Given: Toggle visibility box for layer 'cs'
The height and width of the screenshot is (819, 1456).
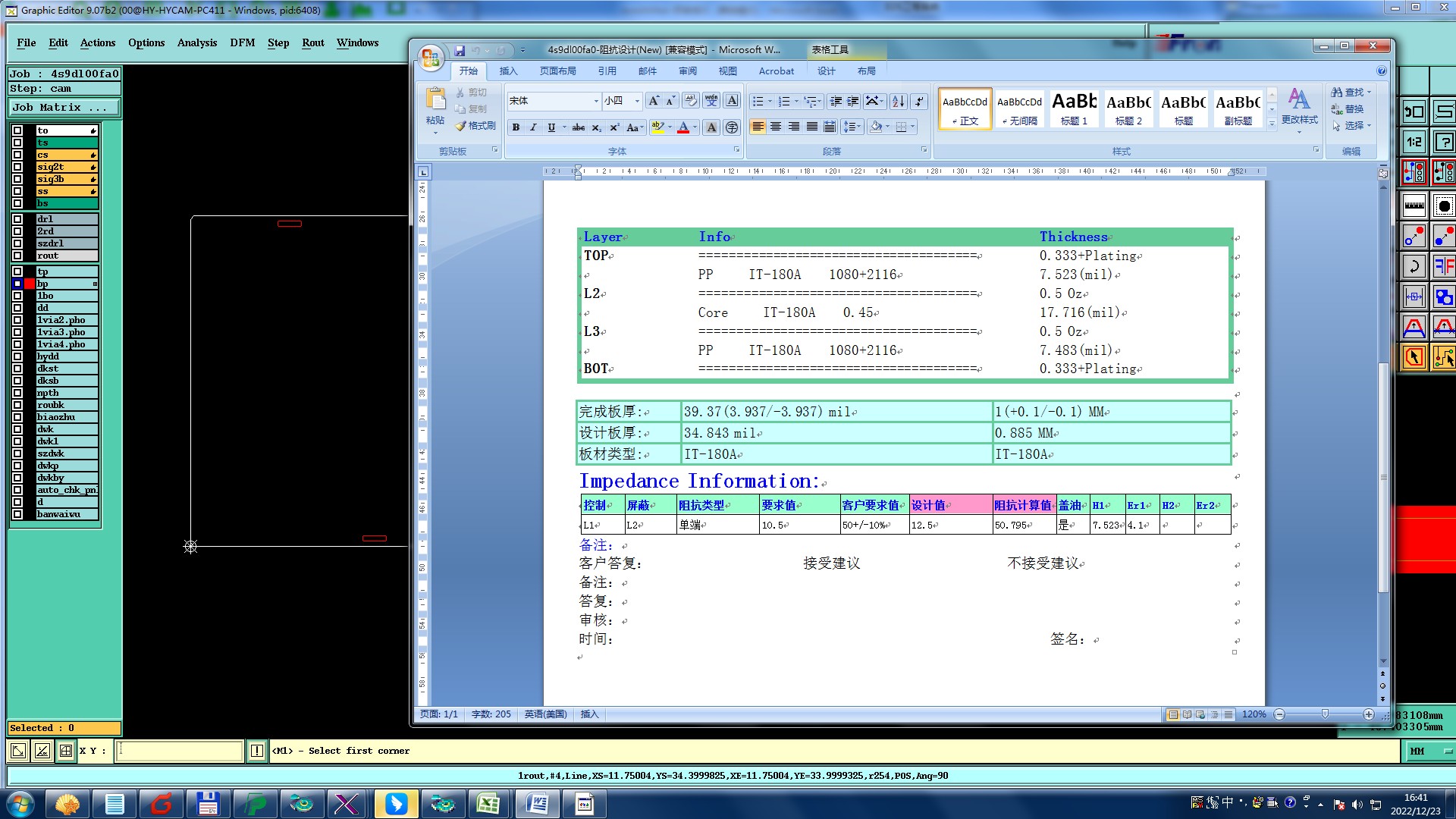Looking at the screenshot, I should click(17, 155).
